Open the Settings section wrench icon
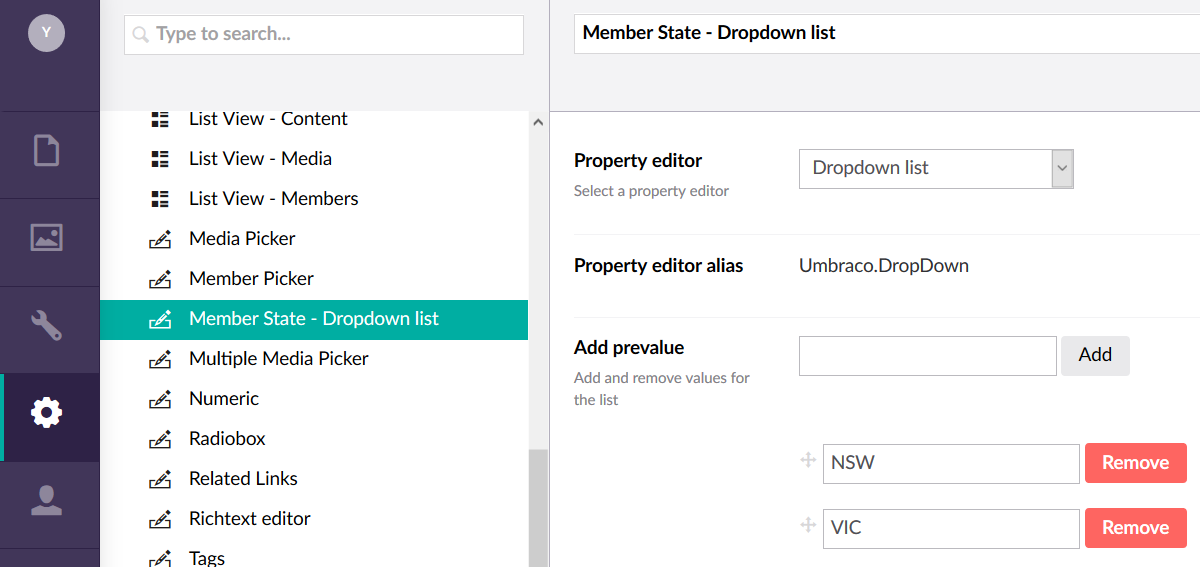 tap(47, 325)
